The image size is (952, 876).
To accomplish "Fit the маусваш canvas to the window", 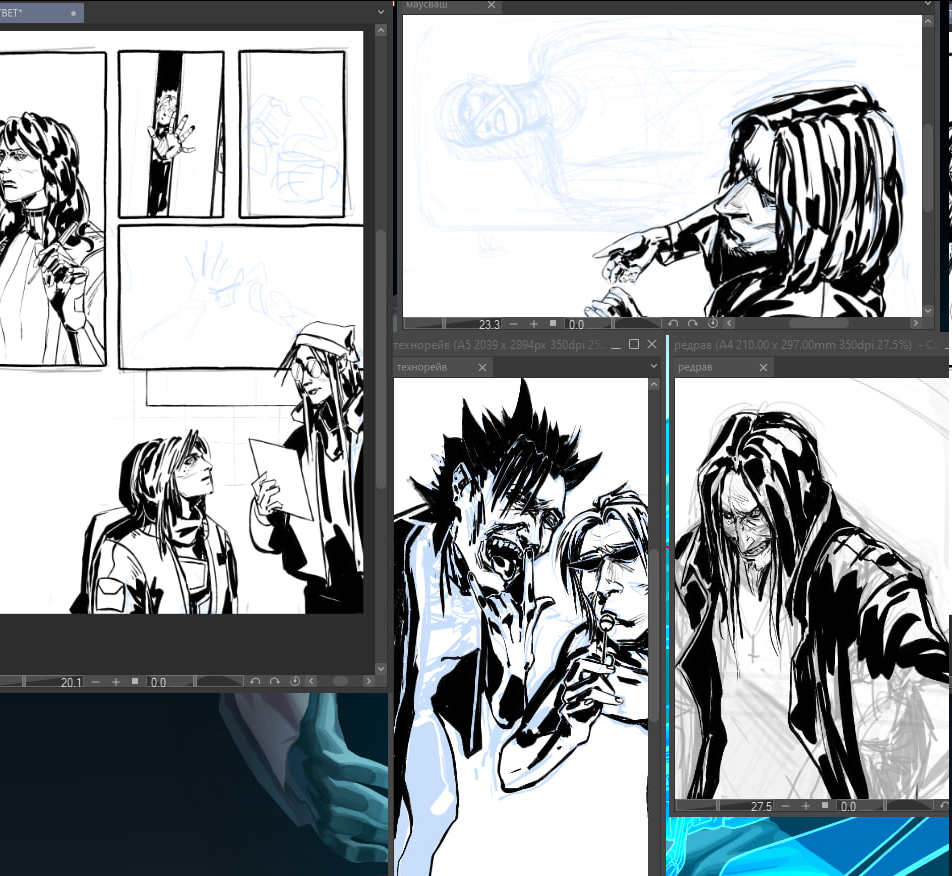I will [x=553, y=324].
